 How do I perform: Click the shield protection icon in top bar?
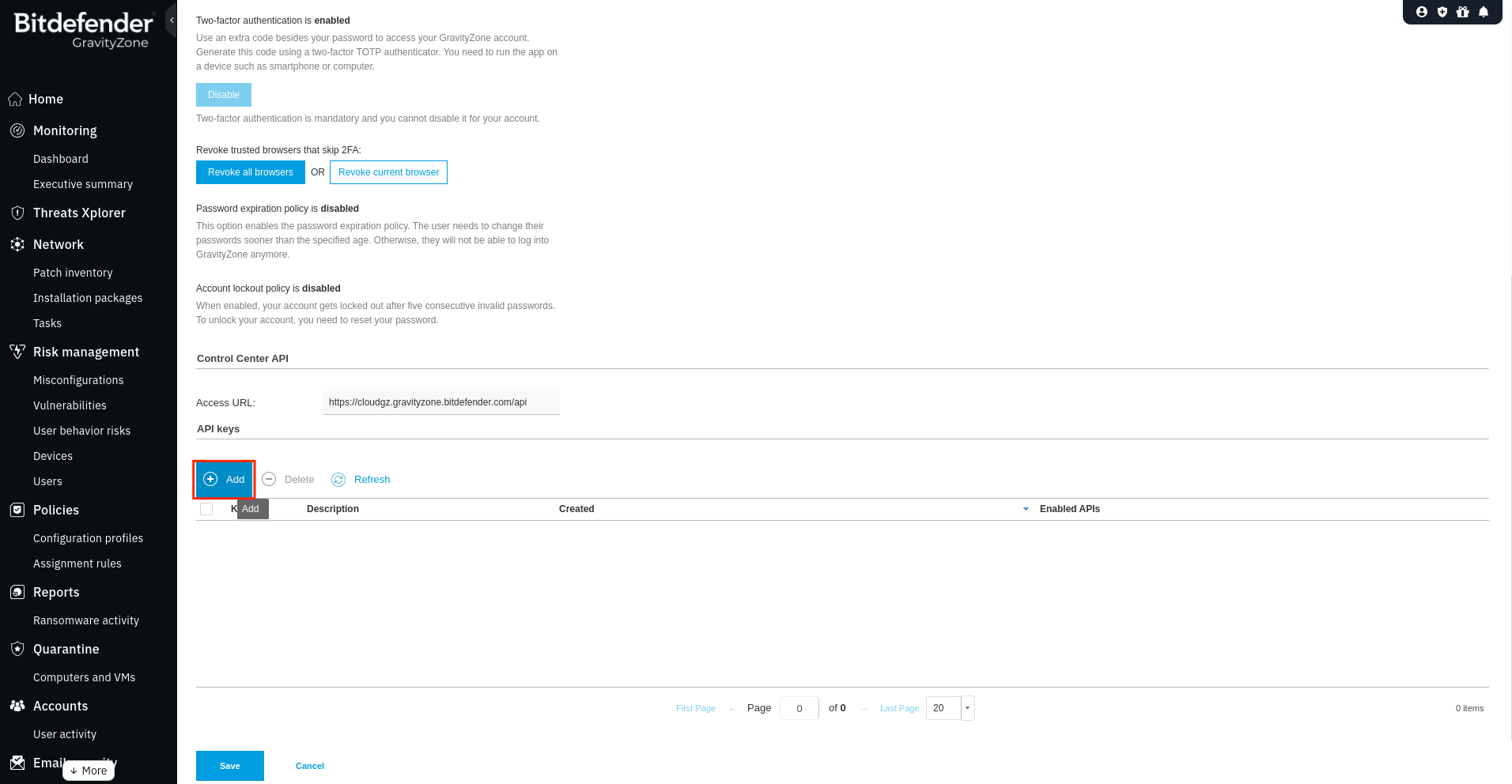coord(1442,12)
